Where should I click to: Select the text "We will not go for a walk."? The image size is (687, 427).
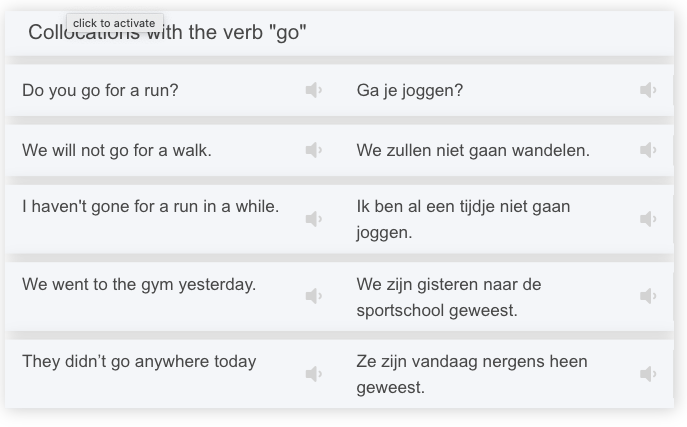tap(117, 150)
